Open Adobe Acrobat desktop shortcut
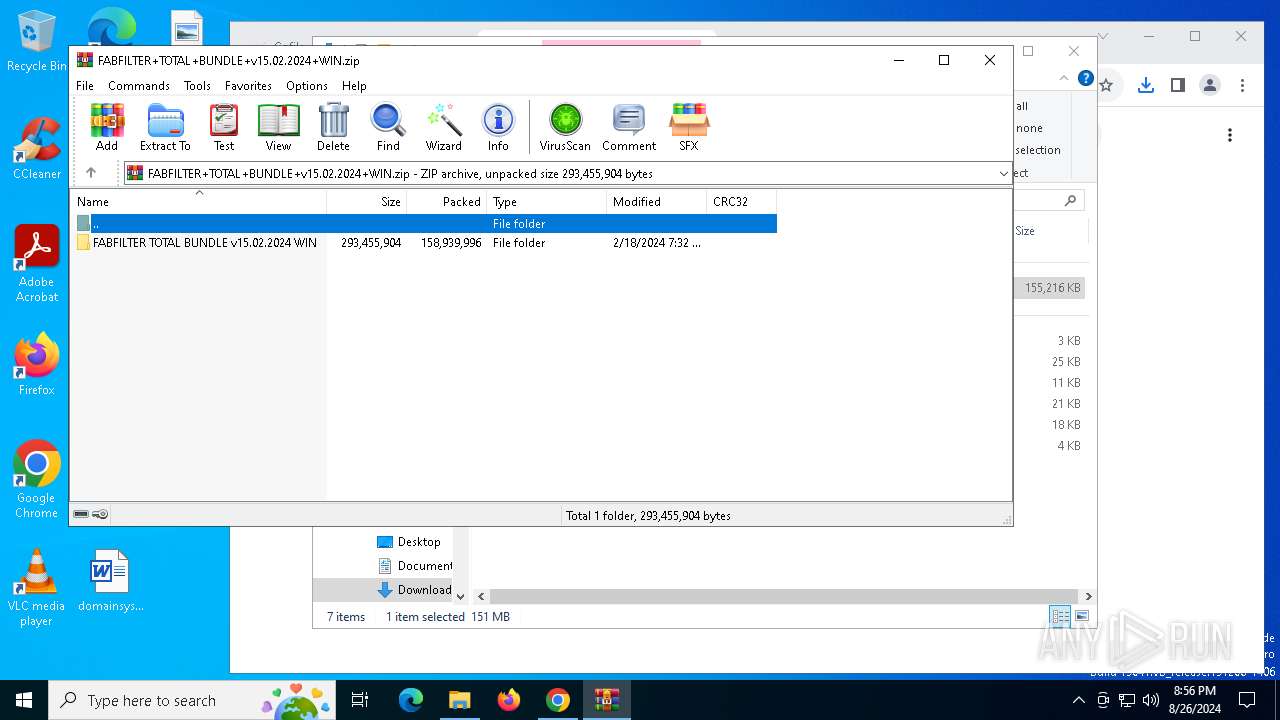Screen dimensions: 1280x720 tap(37, 264)
